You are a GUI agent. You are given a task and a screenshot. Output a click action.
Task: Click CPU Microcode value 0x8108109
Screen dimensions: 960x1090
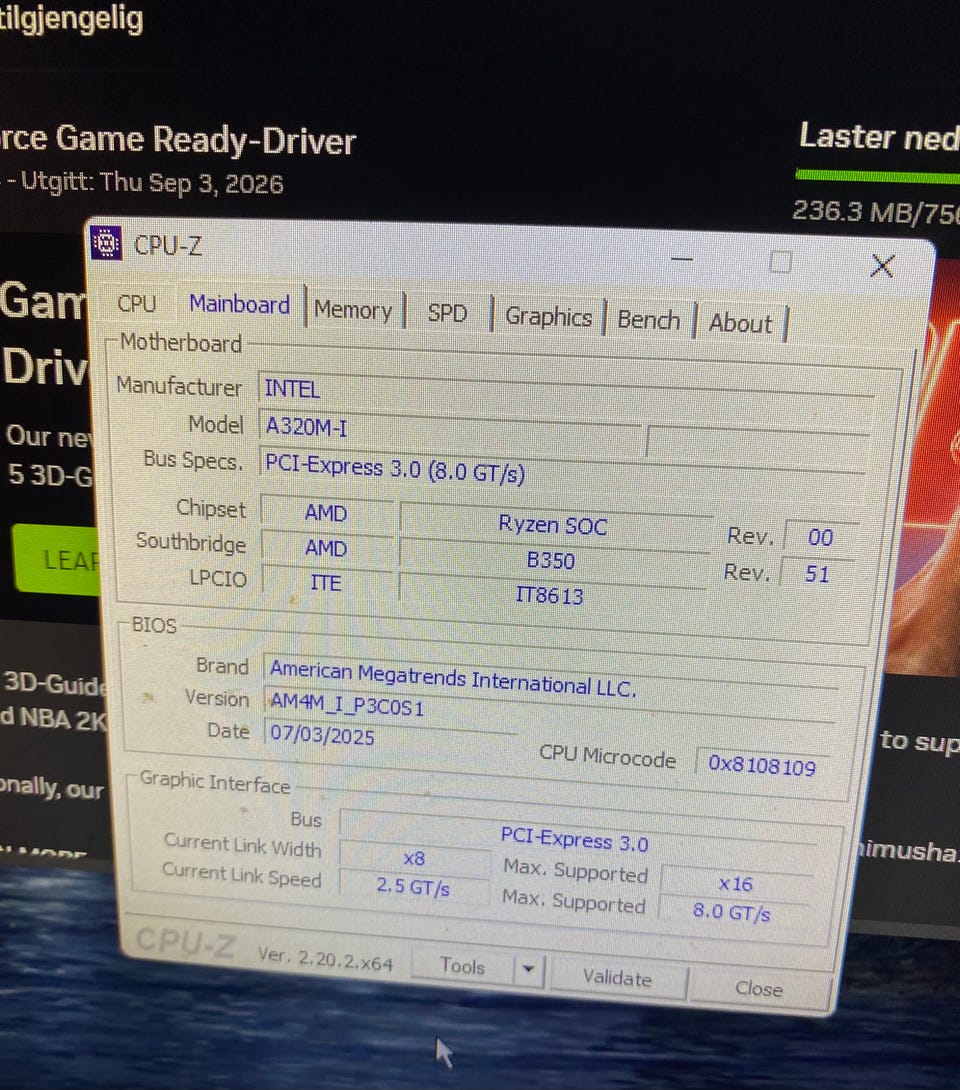(762, 766)
